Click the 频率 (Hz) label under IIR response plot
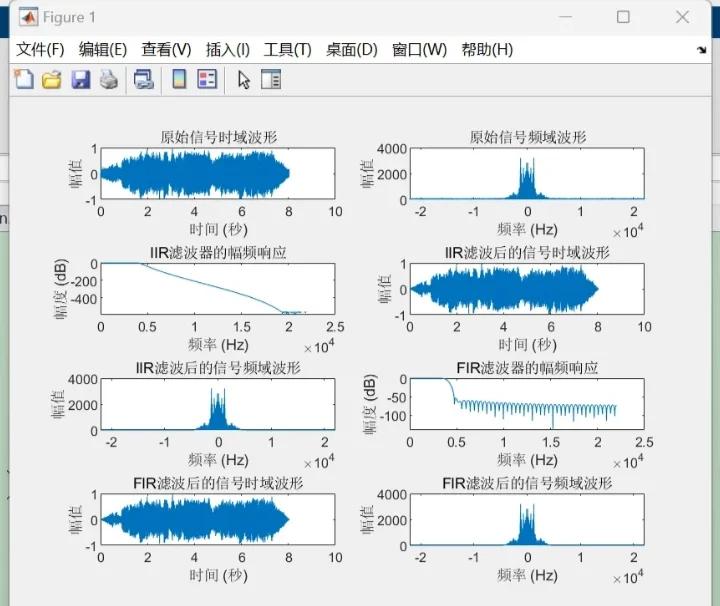This screenshot has width=720, height=606. pyautogui.click(x=219, y=344)
